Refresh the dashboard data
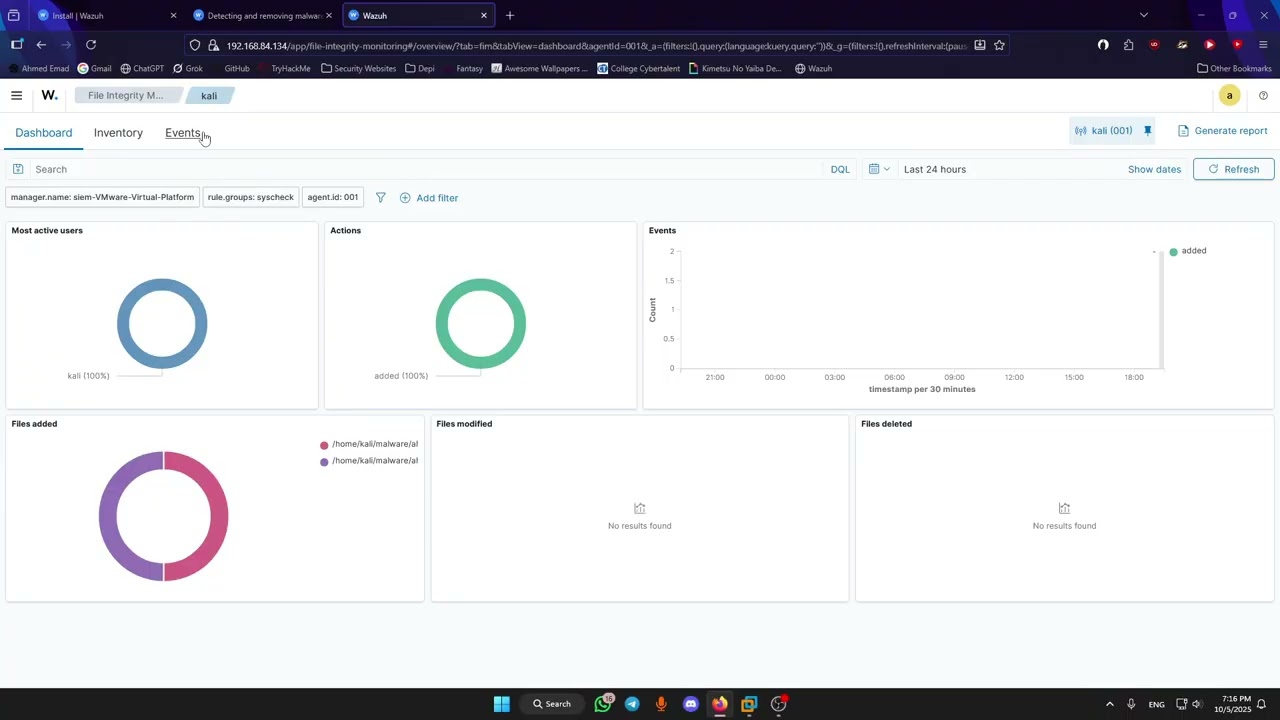Image resolution: width=1280 pixels, height=720 pixels. pyautogui.click(x=1233, y=169)
